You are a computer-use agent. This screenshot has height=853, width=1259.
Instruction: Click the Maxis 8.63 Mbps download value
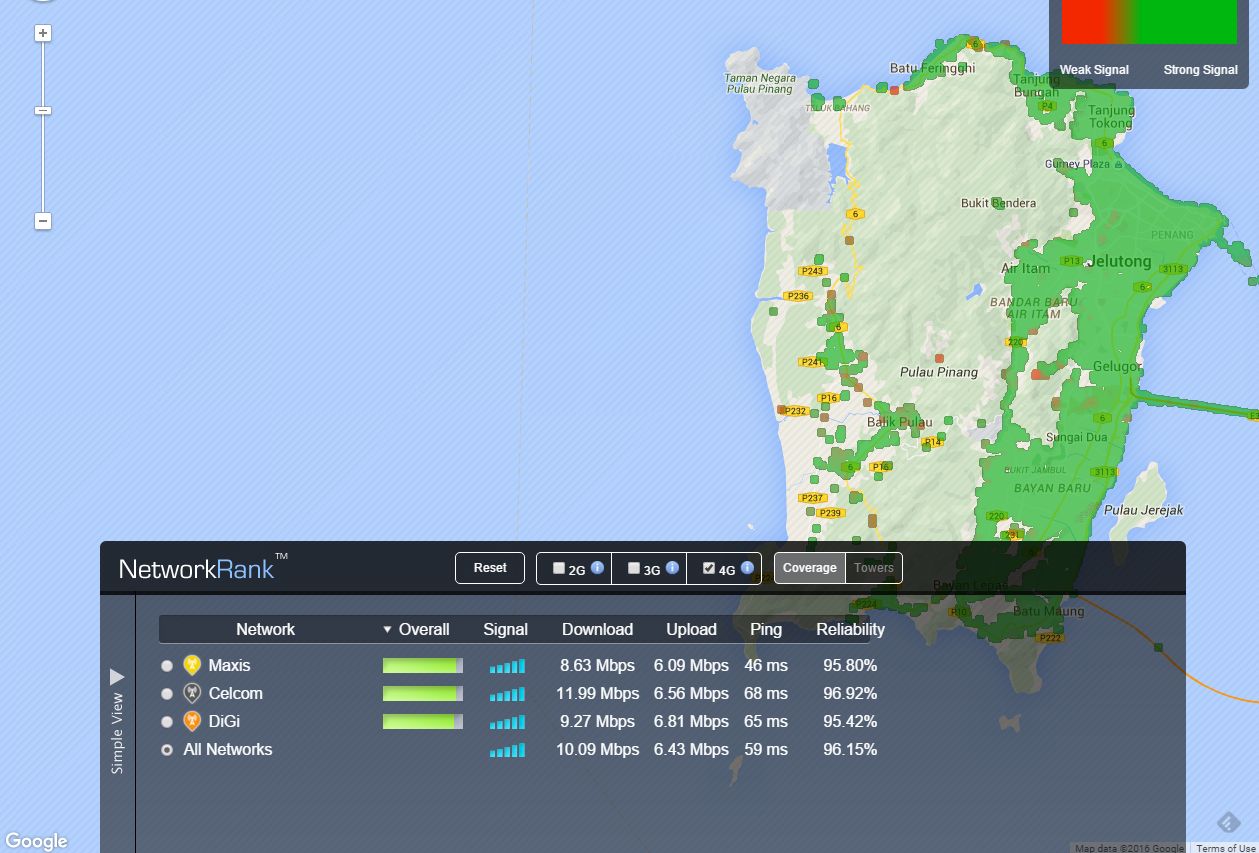597,665
